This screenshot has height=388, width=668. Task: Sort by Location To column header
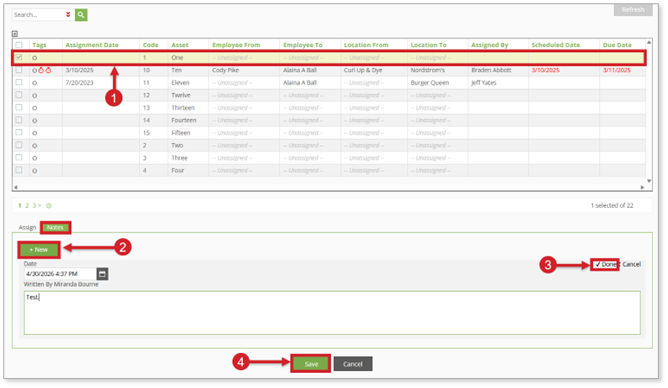(x=429, y=45)
